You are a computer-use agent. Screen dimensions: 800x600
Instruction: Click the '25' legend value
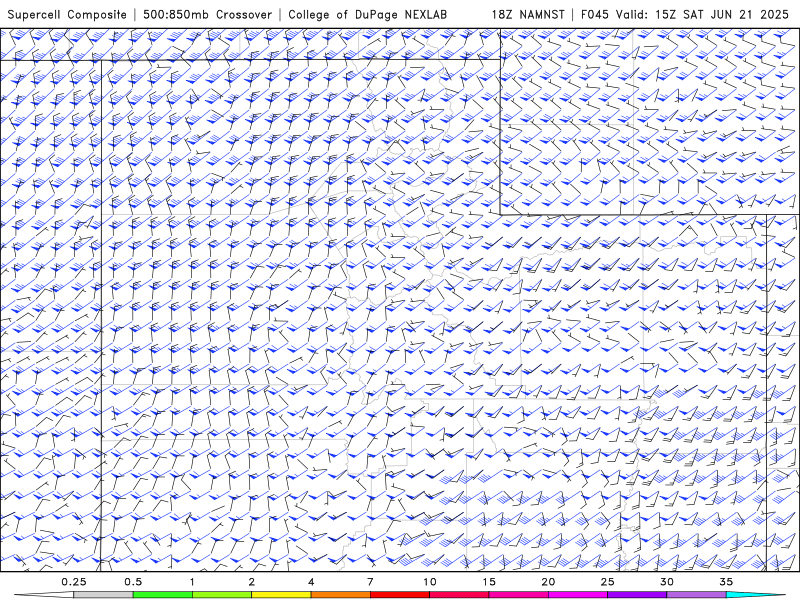[608, 582]
